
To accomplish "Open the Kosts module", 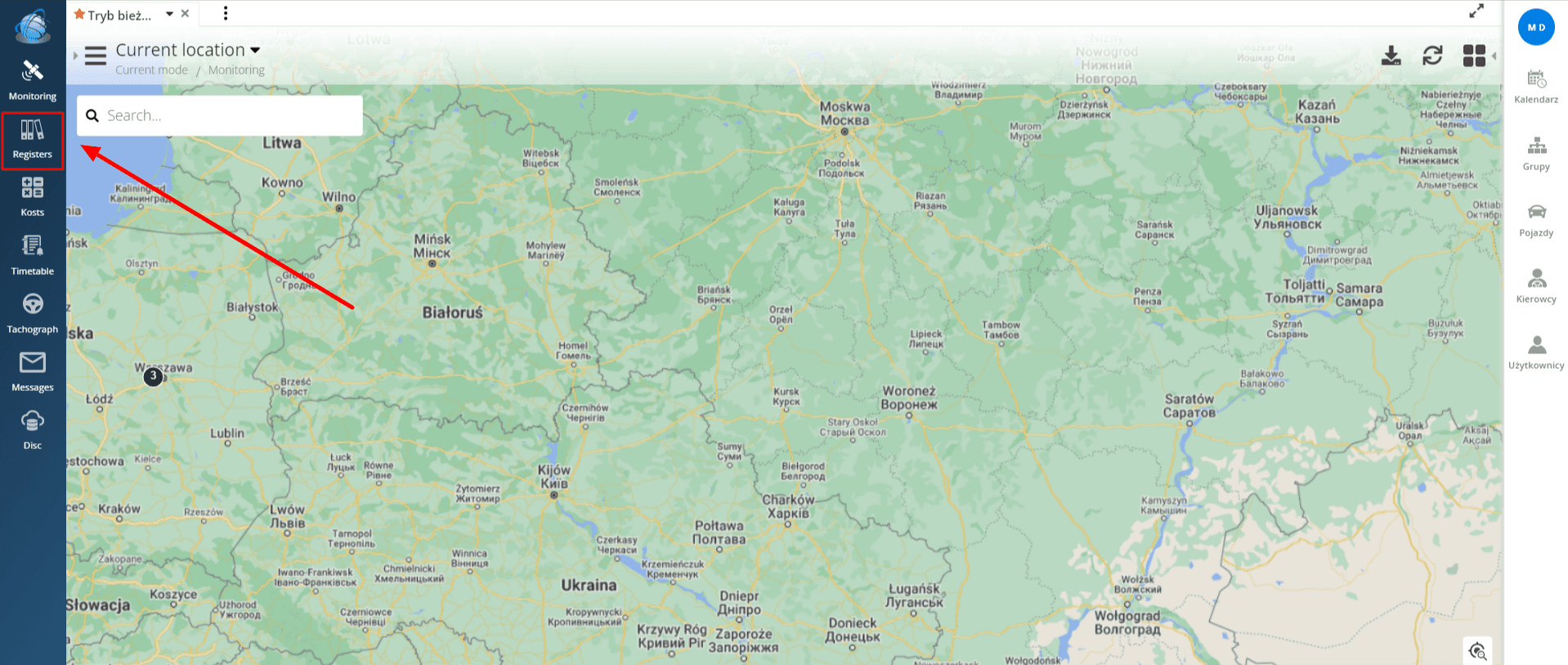I will point(33,197).
